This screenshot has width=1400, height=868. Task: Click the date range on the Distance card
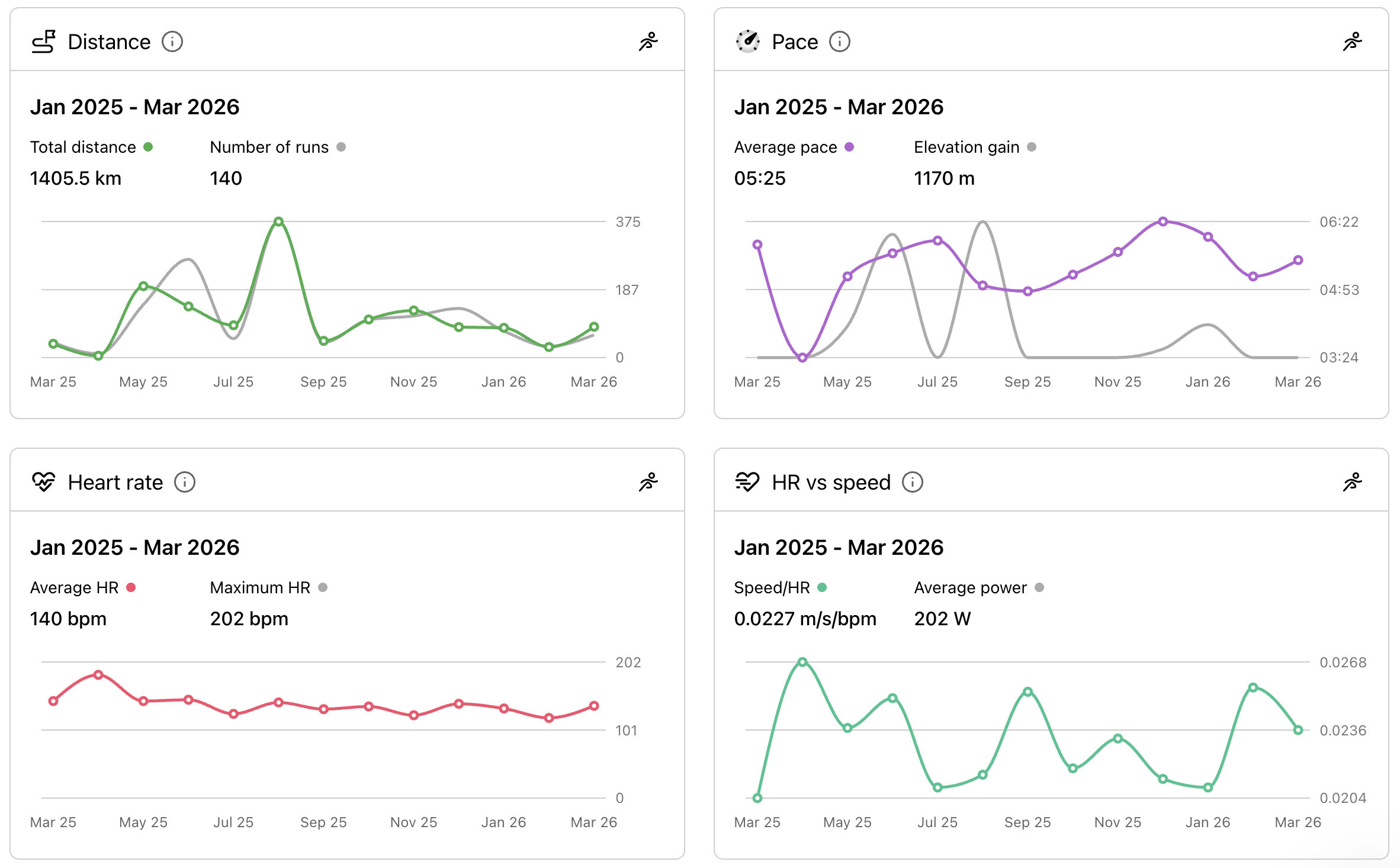point(135,107)
